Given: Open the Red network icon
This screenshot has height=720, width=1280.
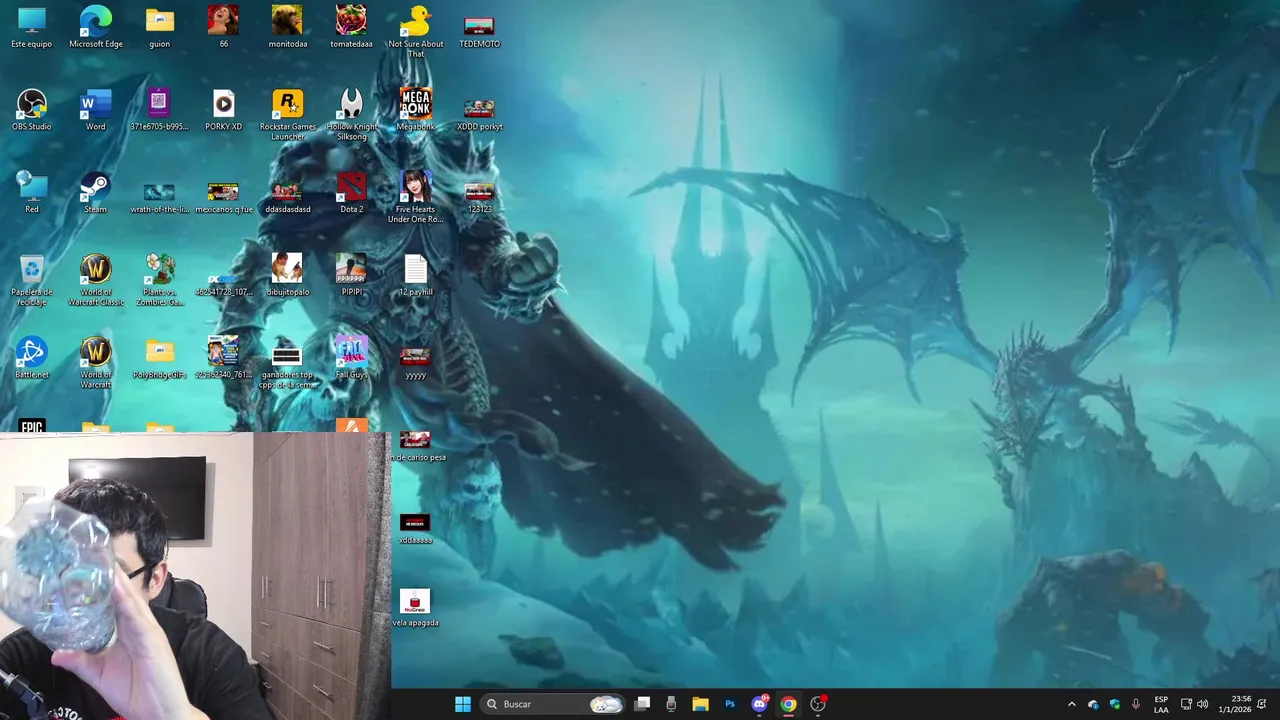Looking at the screenshot, I should [32, 193].
